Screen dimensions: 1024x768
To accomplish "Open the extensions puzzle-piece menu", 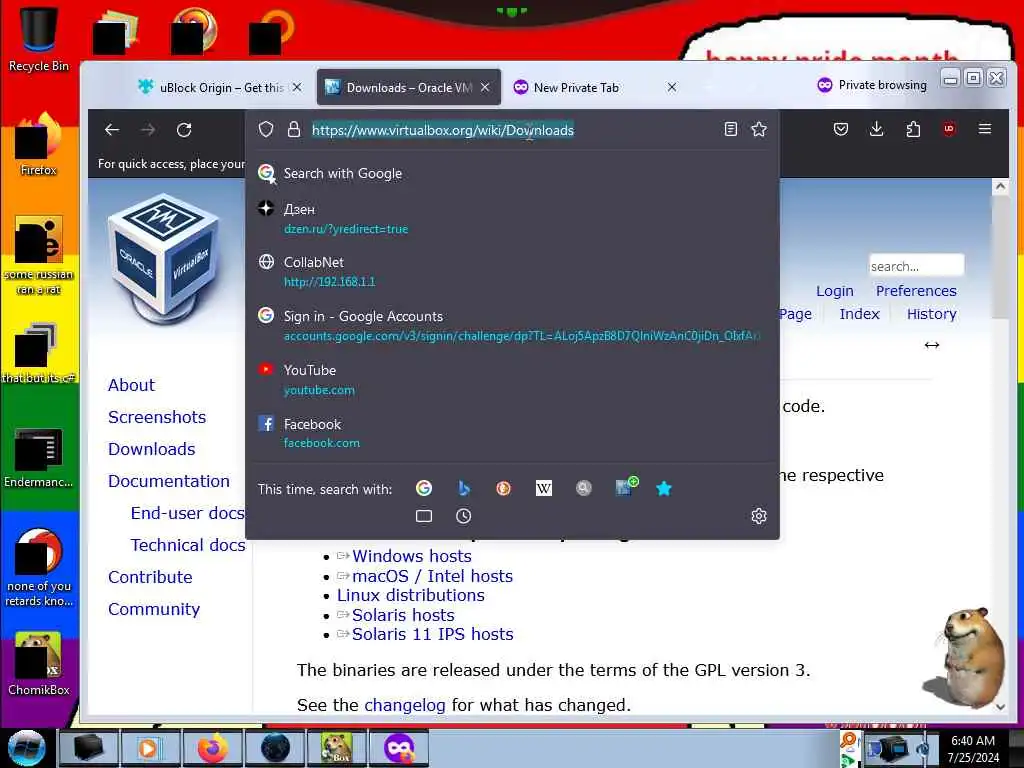I will (x=913, y=129).
